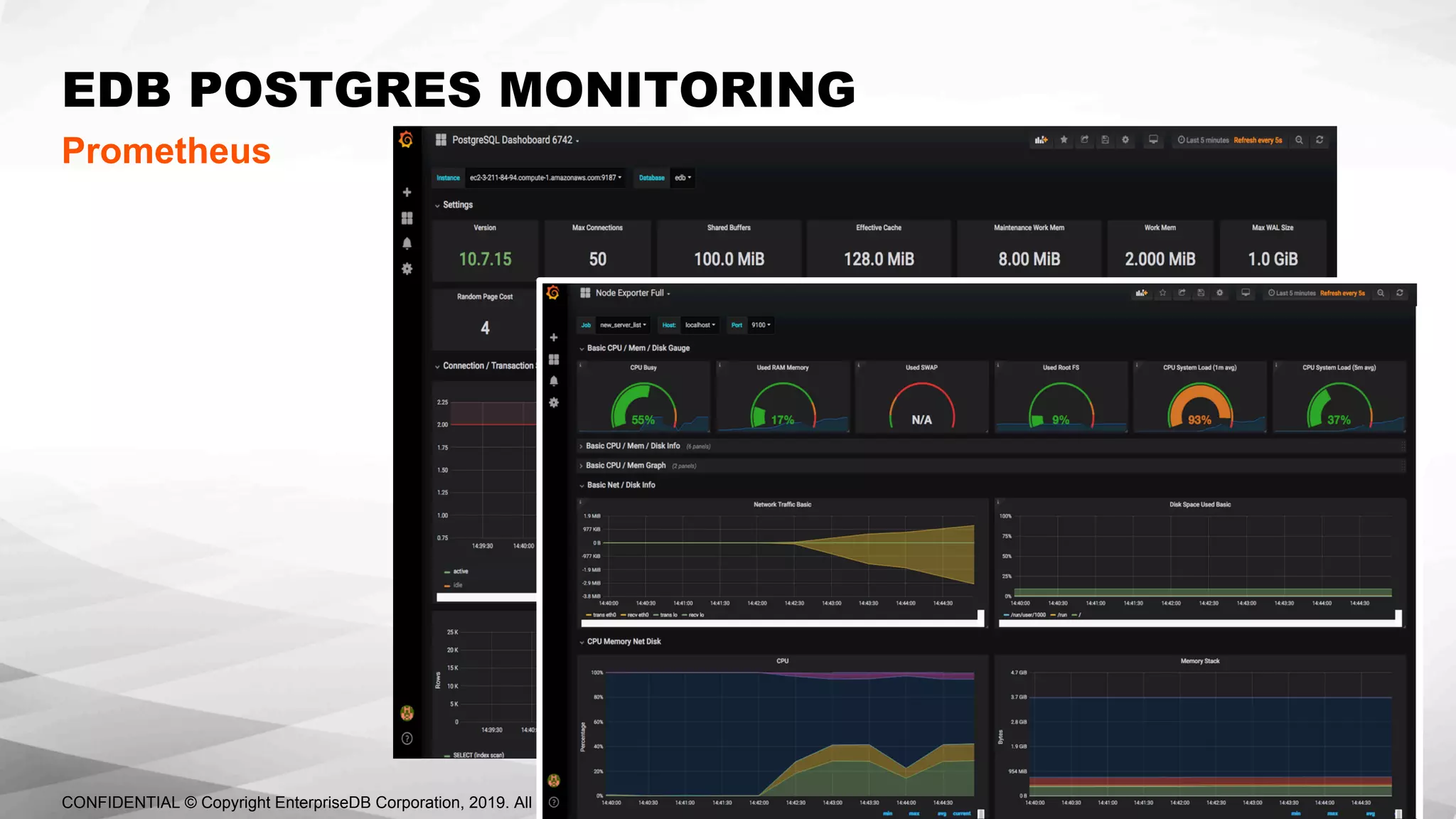
Task: Refresh the Node Exporter dashboard
Action: click(x=1400, y=293)
